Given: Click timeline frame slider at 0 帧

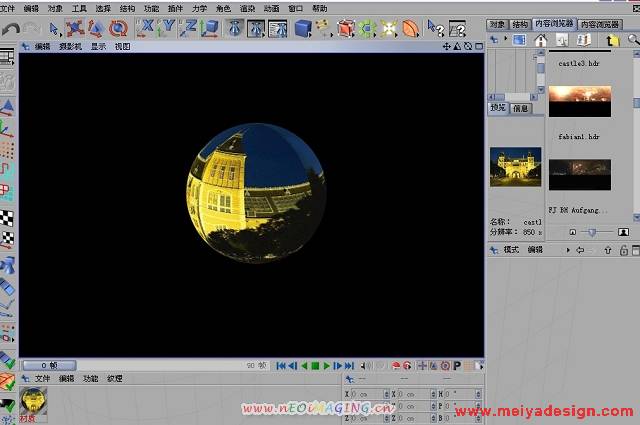Looking at the screenshot, I should [49, 365].
